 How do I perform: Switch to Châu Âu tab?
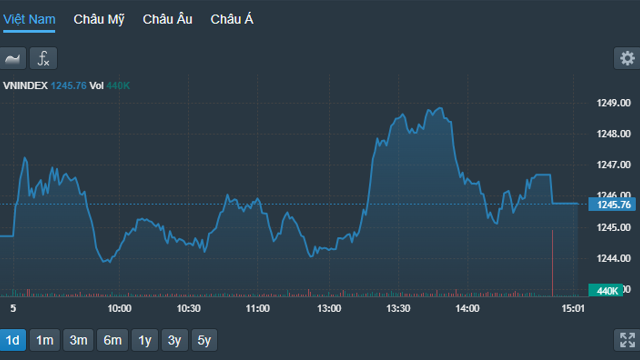(167, 19)
